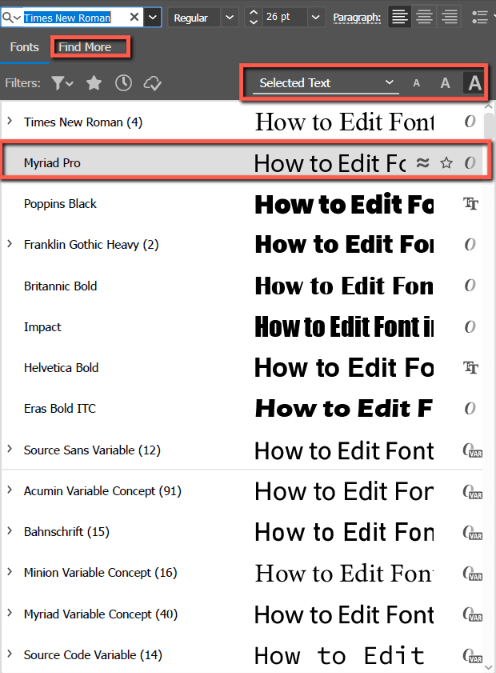Image resolution: width=496 pixels, height=673 pixels.
Task: Expand Acumin Variable Concept family
Action: tap(9, 490)
